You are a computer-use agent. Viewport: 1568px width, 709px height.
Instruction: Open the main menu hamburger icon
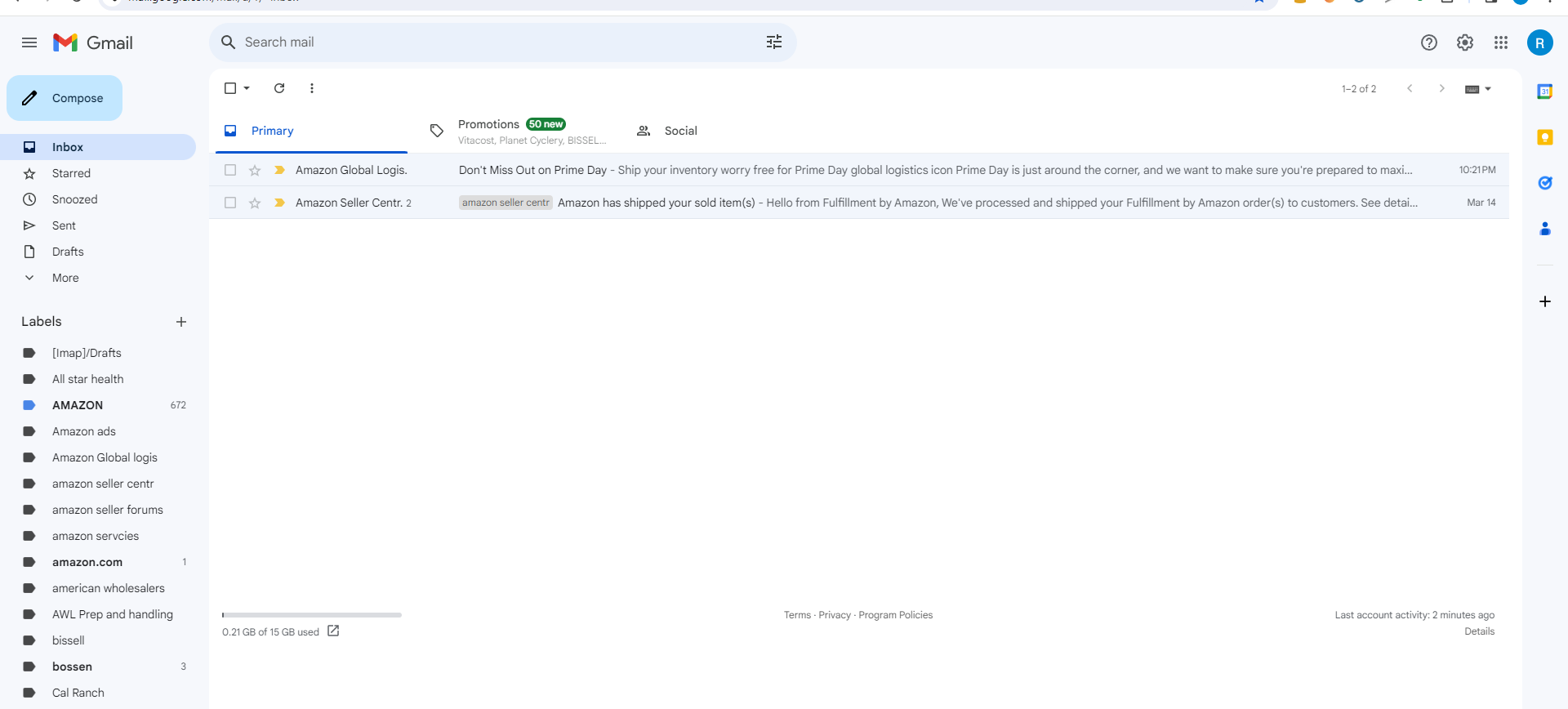click(29, 42)
